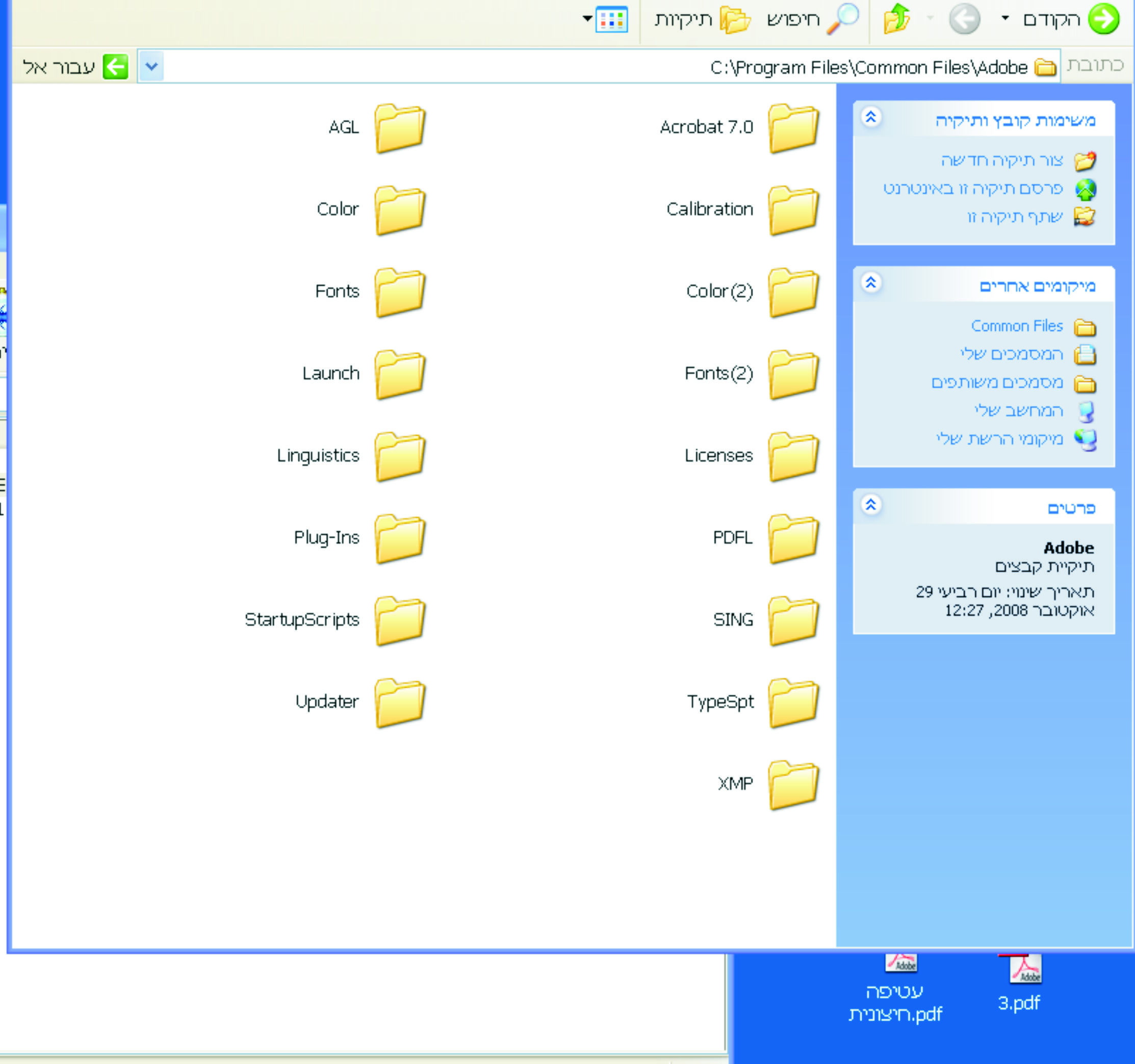Open the Views dropdown arrow
Viewport: 1135px width, 1064px height.
(x=587, y=19)
